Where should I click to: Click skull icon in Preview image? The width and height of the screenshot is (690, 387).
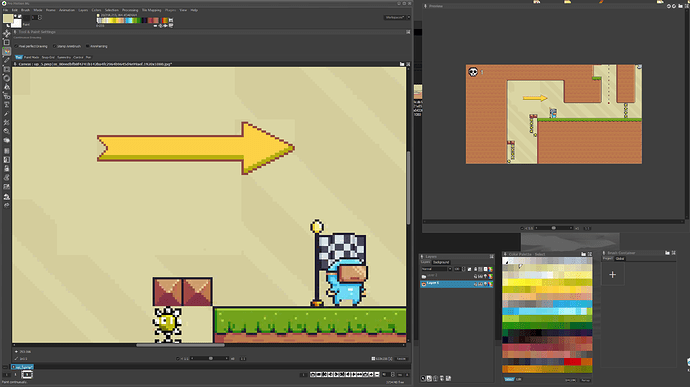[473, 72]
